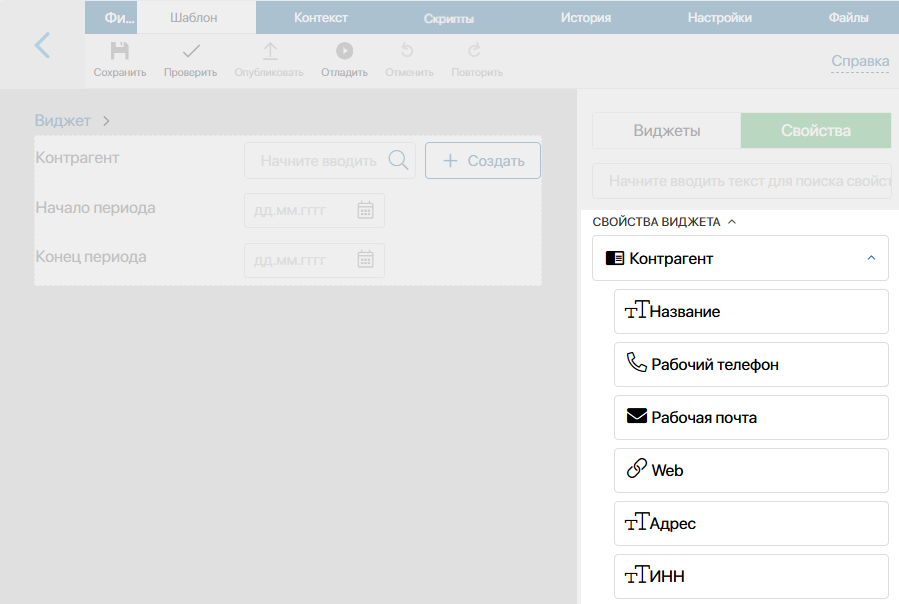This screenshot has height=604, width=899.
Task: Click the Создать button
Action: click(483, 161)
